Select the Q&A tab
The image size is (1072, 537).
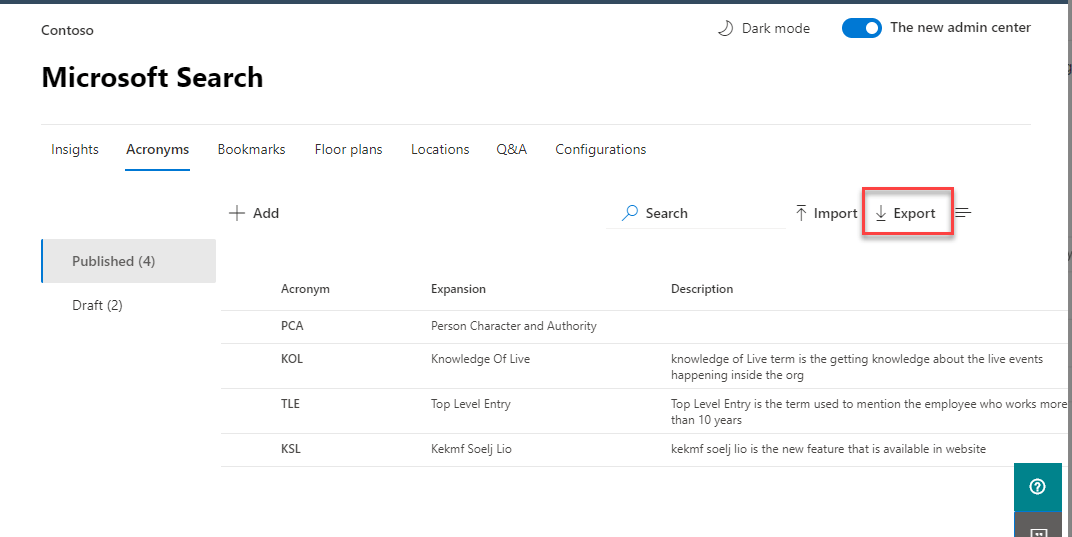coord(511,149)
